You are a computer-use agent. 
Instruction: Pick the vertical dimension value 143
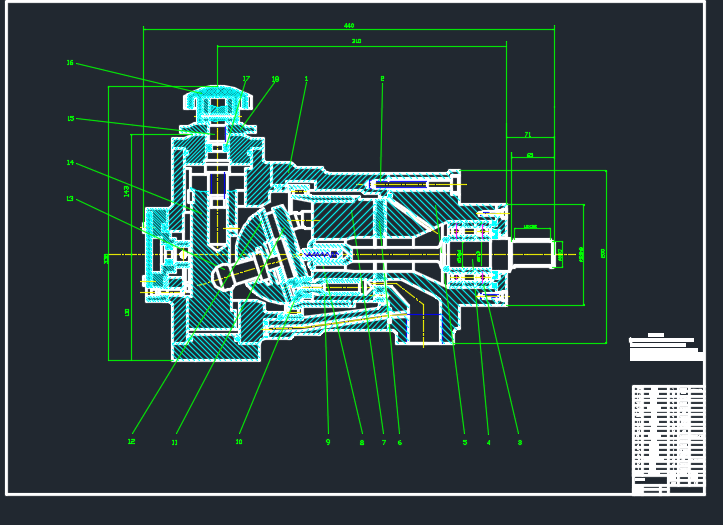point(127,191)
